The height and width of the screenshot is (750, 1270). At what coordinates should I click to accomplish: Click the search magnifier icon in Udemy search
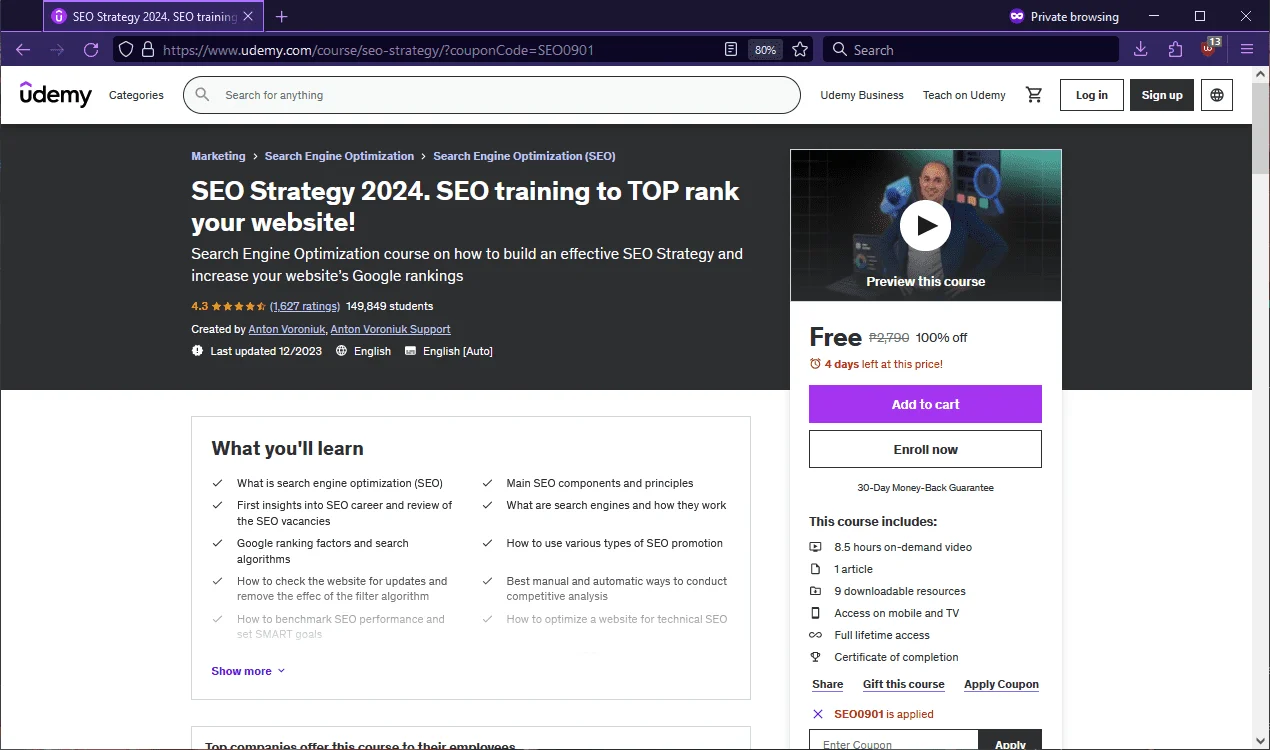click(x=203, y=95)
